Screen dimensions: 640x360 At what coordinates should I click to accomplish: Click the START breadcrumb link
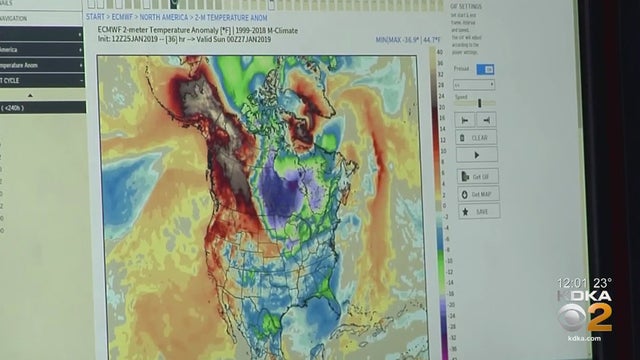(95, 17)
